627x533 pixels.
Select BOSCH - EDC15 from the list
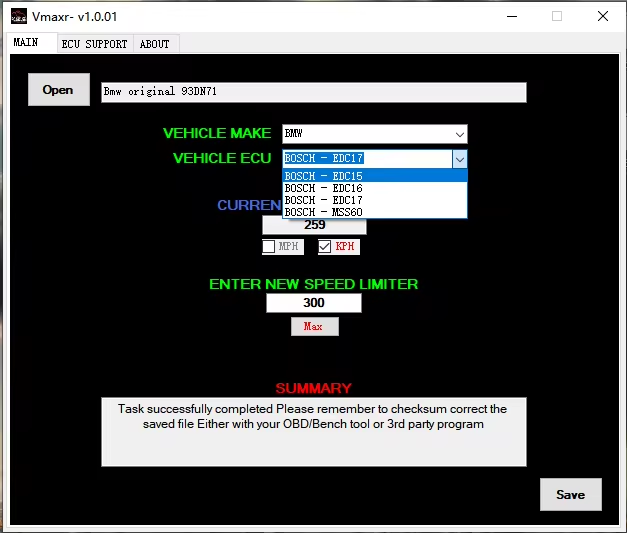(374, 176)
